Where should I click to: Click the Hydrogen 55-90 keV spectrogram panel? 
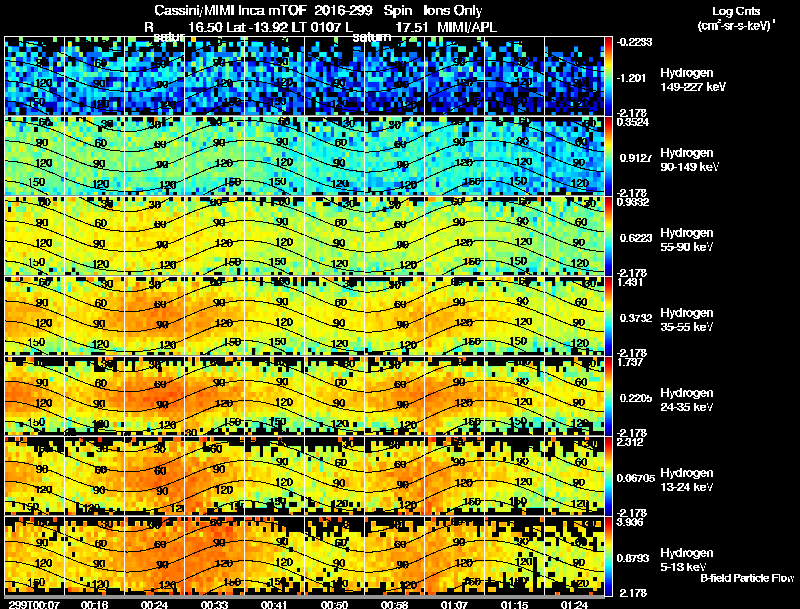click(304, 236)
